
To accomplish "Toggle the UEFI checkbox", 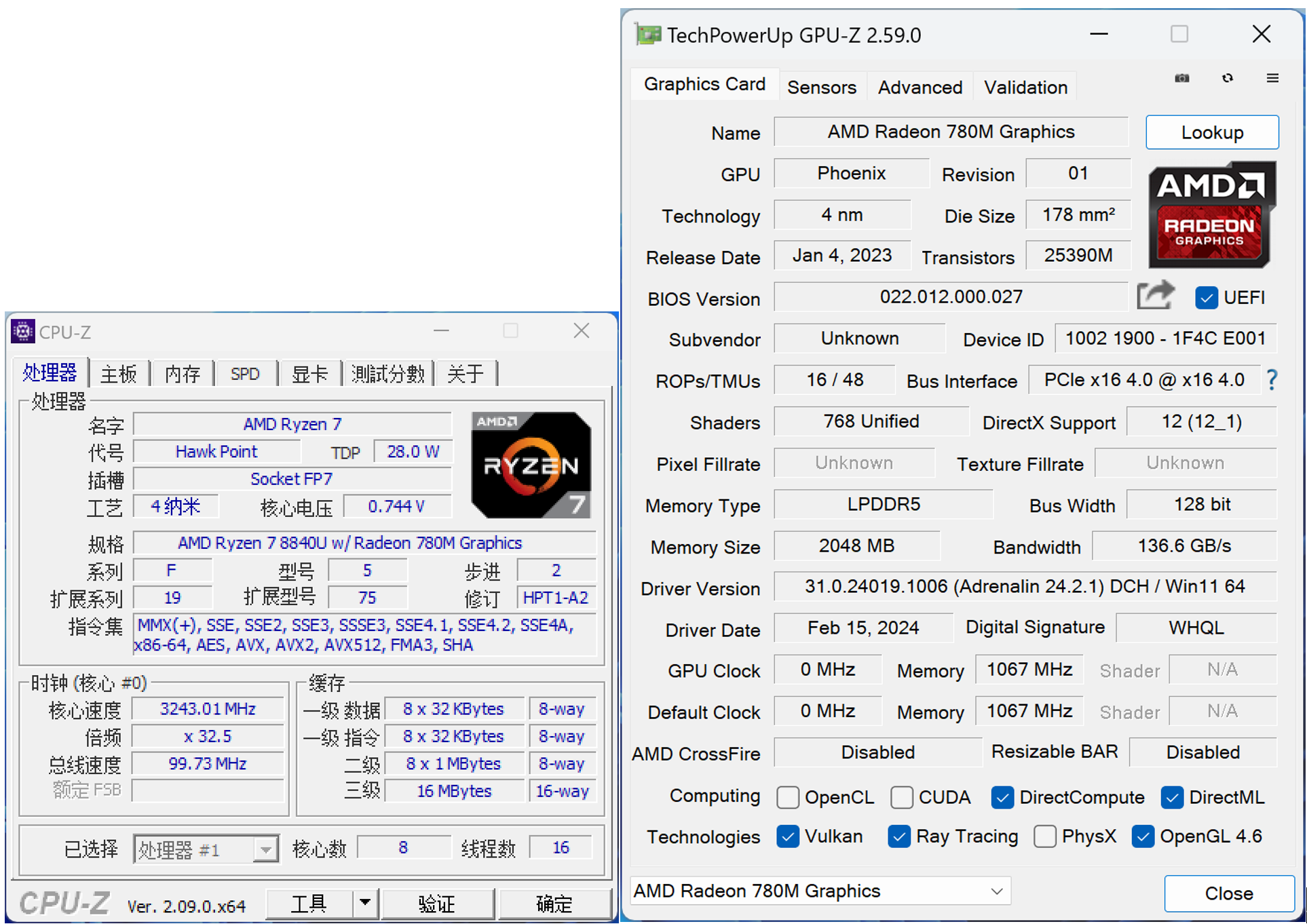I will tap(1206, 297).
